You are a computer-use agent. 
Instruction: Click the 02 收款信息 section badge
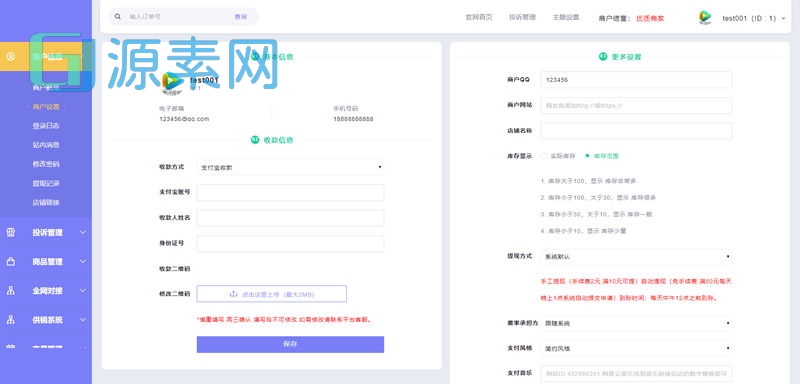(255, 140)
